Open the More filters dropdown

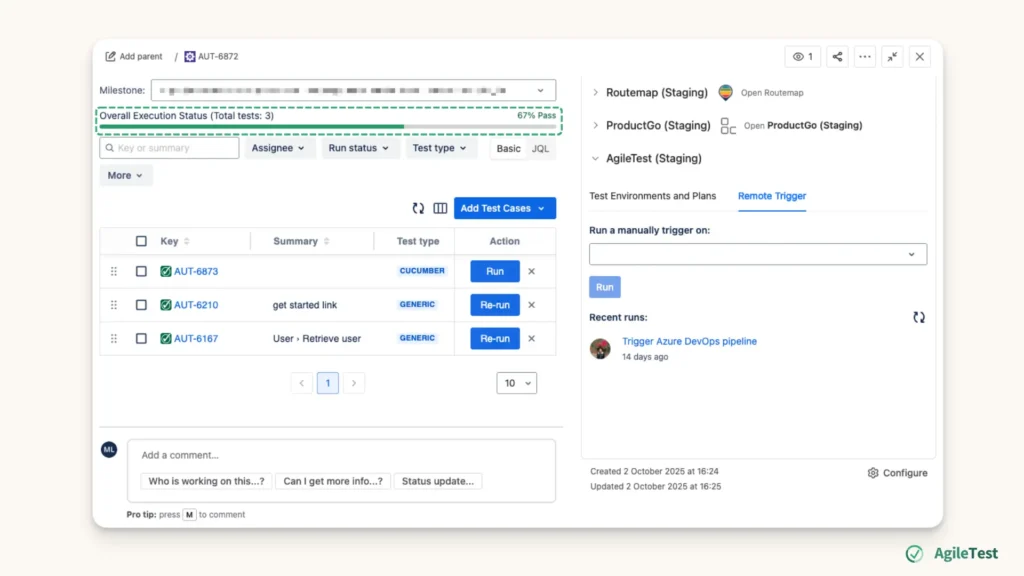[125, 176]
